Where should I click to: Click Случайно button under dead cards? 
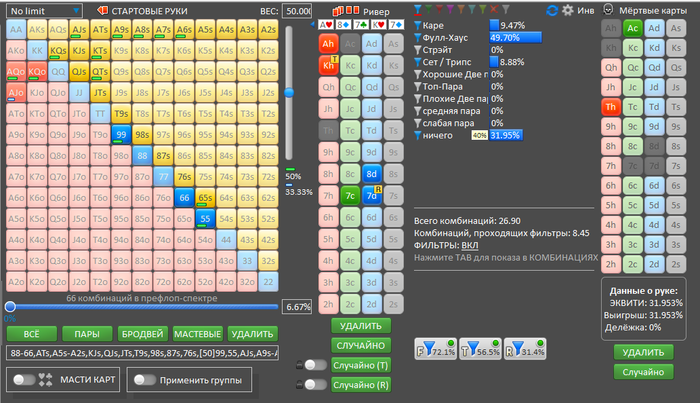643,372
